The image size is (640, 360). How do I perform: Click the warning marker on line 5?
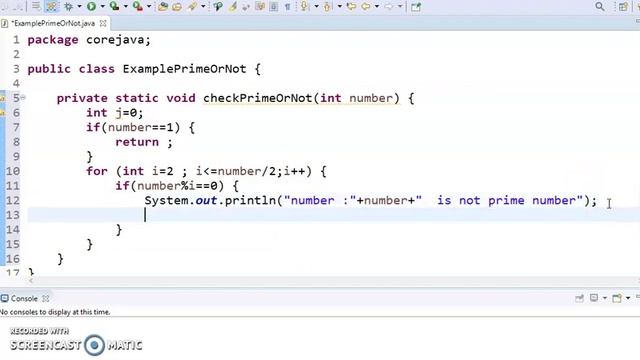2,98
